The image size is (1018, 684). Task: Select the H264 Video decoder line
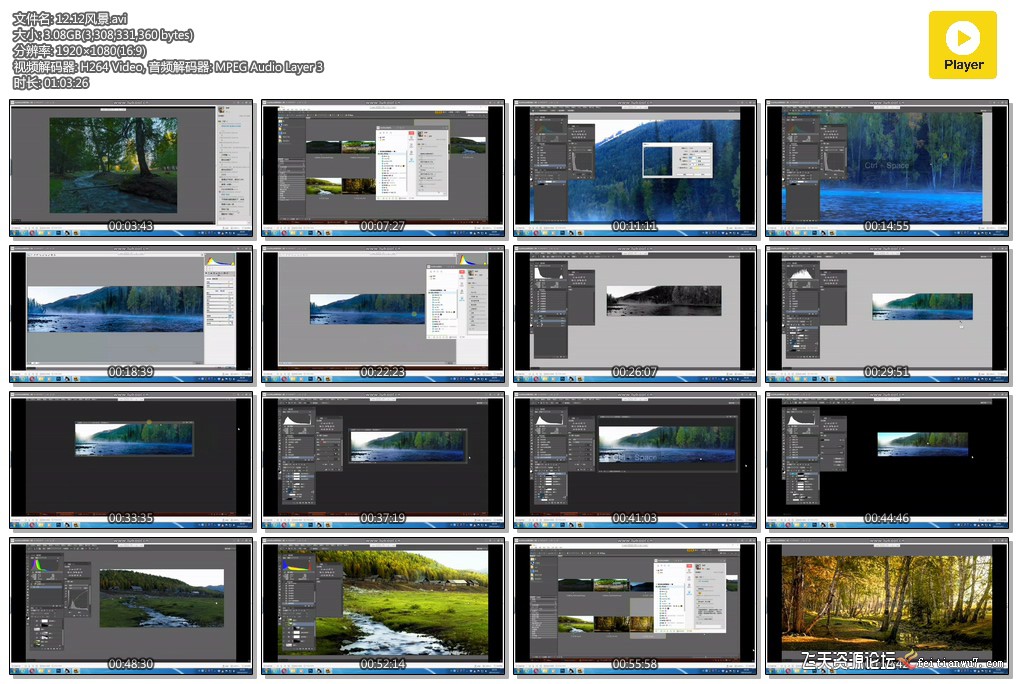168,67
